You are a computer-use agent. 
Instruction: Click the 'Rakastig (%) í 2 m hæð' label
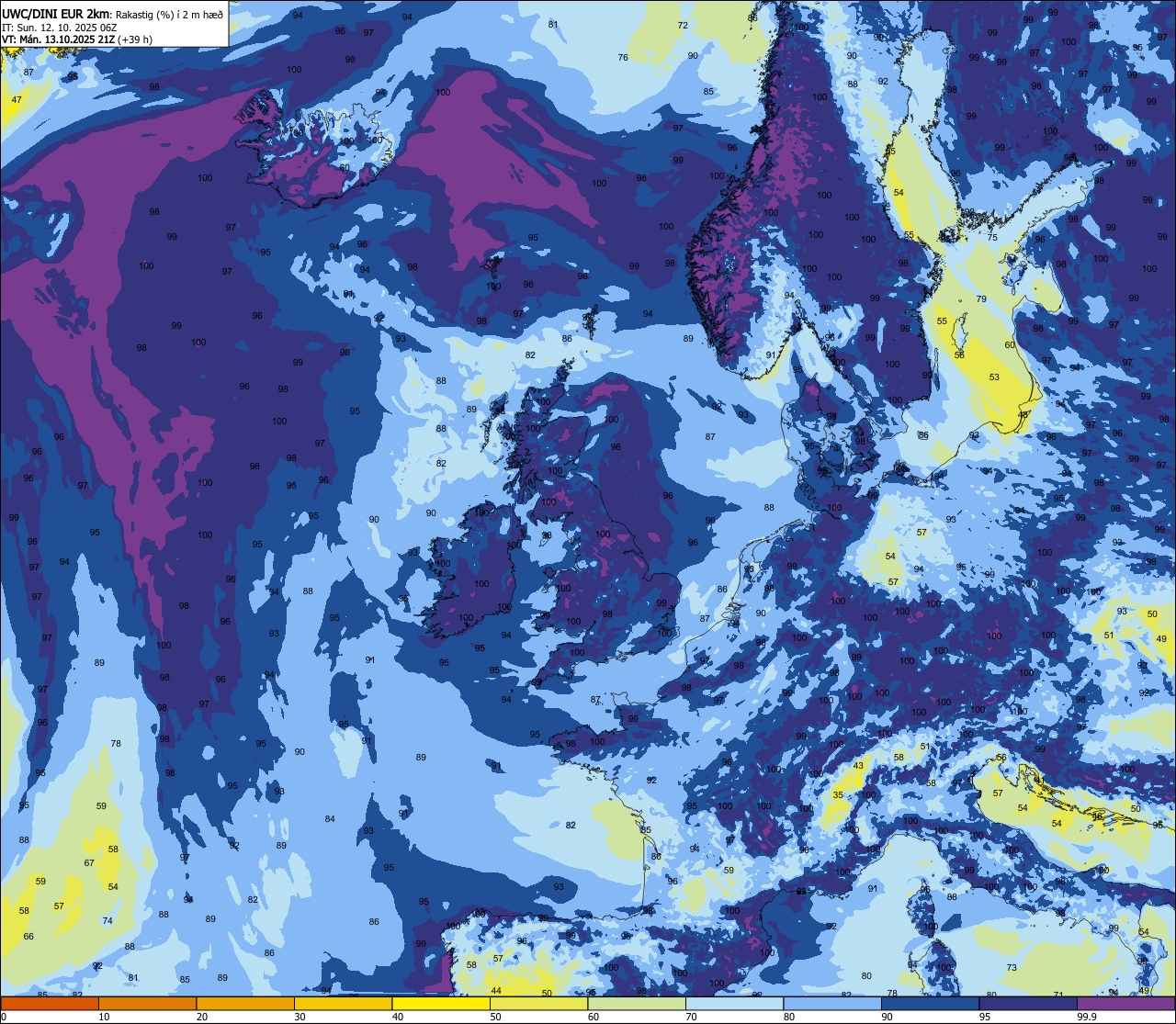coord(169,14)
